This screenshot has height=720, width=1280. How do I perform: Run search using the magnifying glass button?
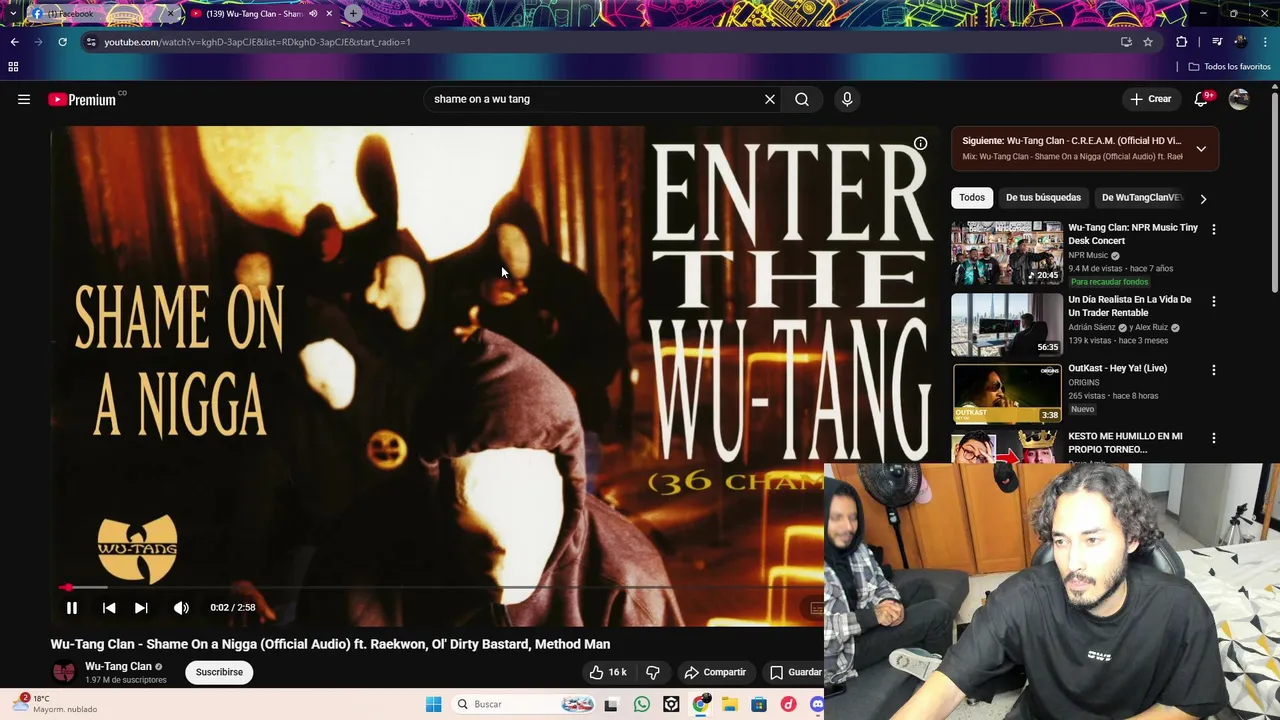[802, 99]
